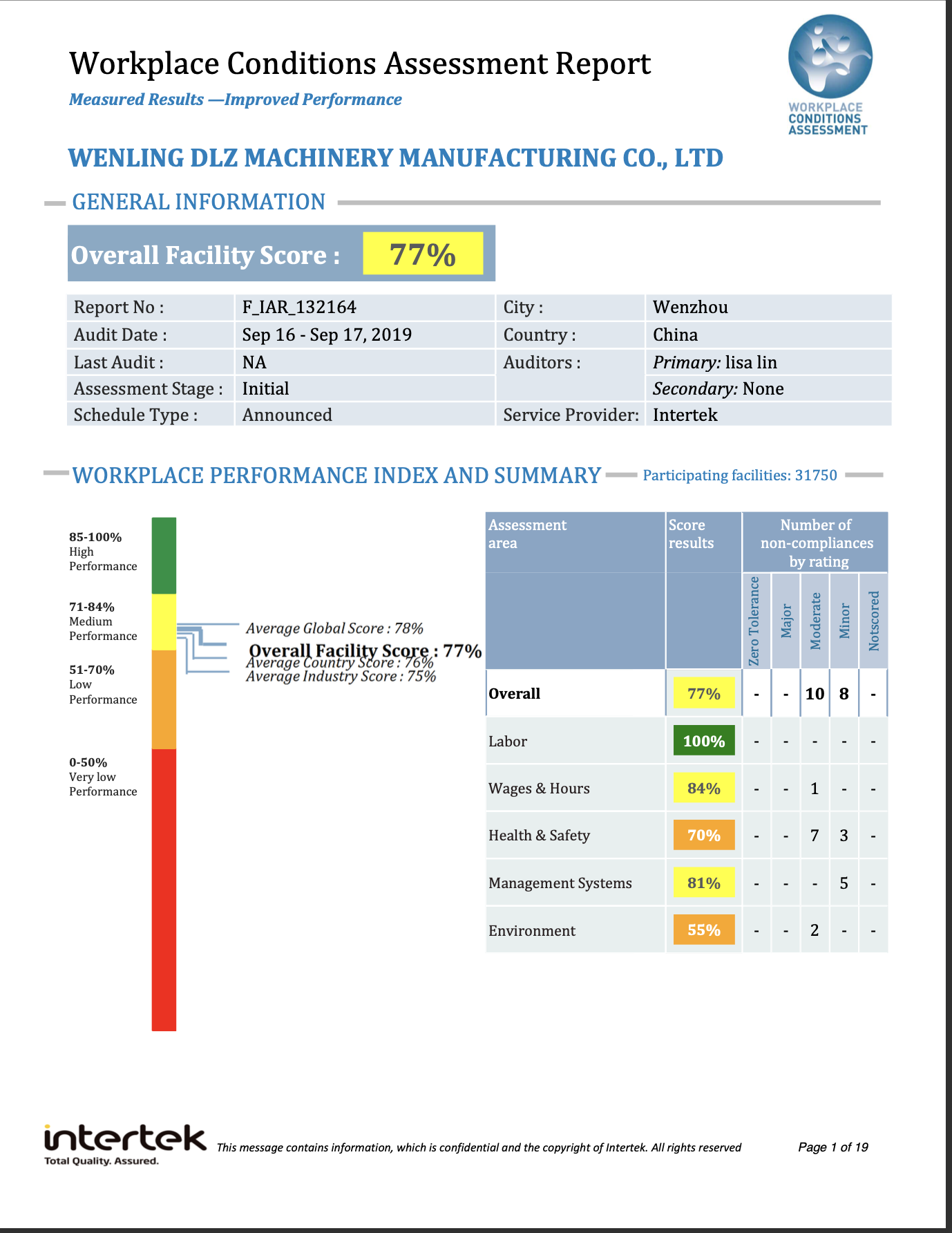952x1233 pixels.
Task: Click the 'Measured Results —Improved Performance' subtitle
Action: pos(236,100)
